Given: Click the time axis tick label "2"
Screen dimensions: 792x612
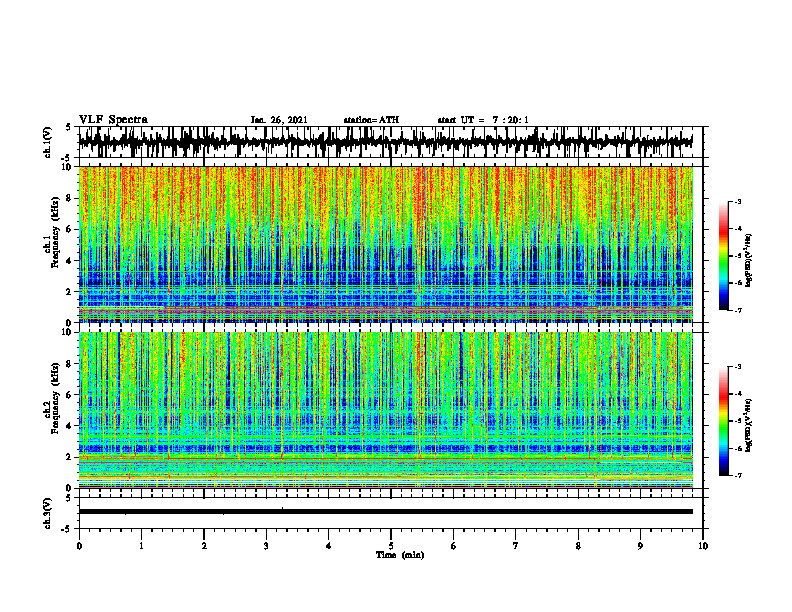Looking at the screenshot, I should pos(204,546).
